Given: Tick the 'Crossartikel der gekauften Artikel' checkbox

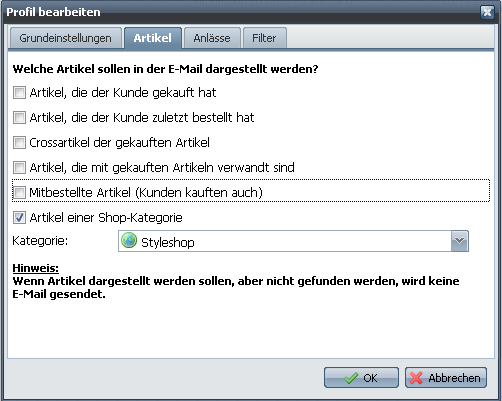Looking at the screenshot, I should 19,142.
